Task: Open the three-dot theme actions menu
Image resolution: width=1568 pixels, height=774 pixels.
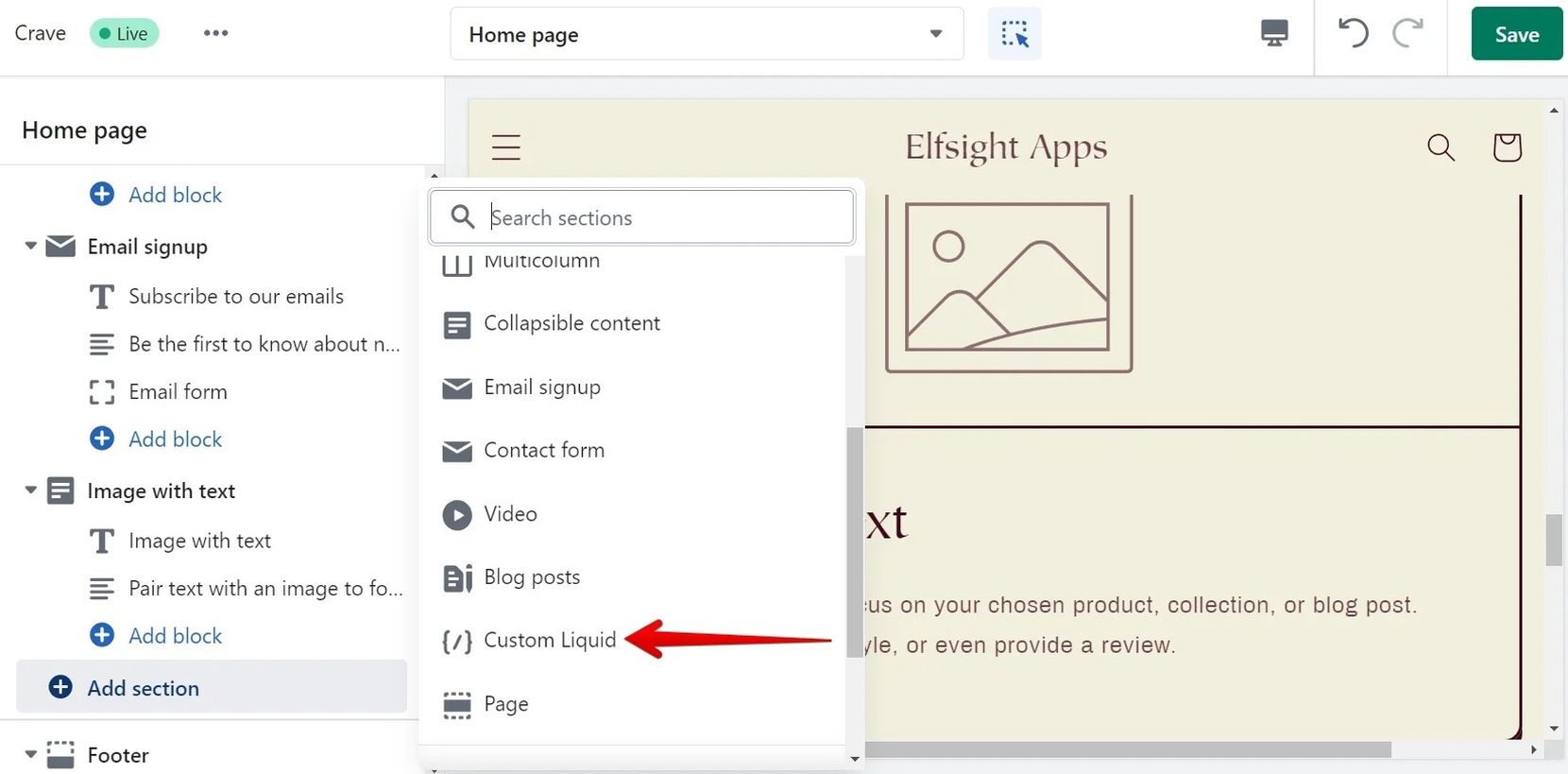Action: tap(215, 33)
